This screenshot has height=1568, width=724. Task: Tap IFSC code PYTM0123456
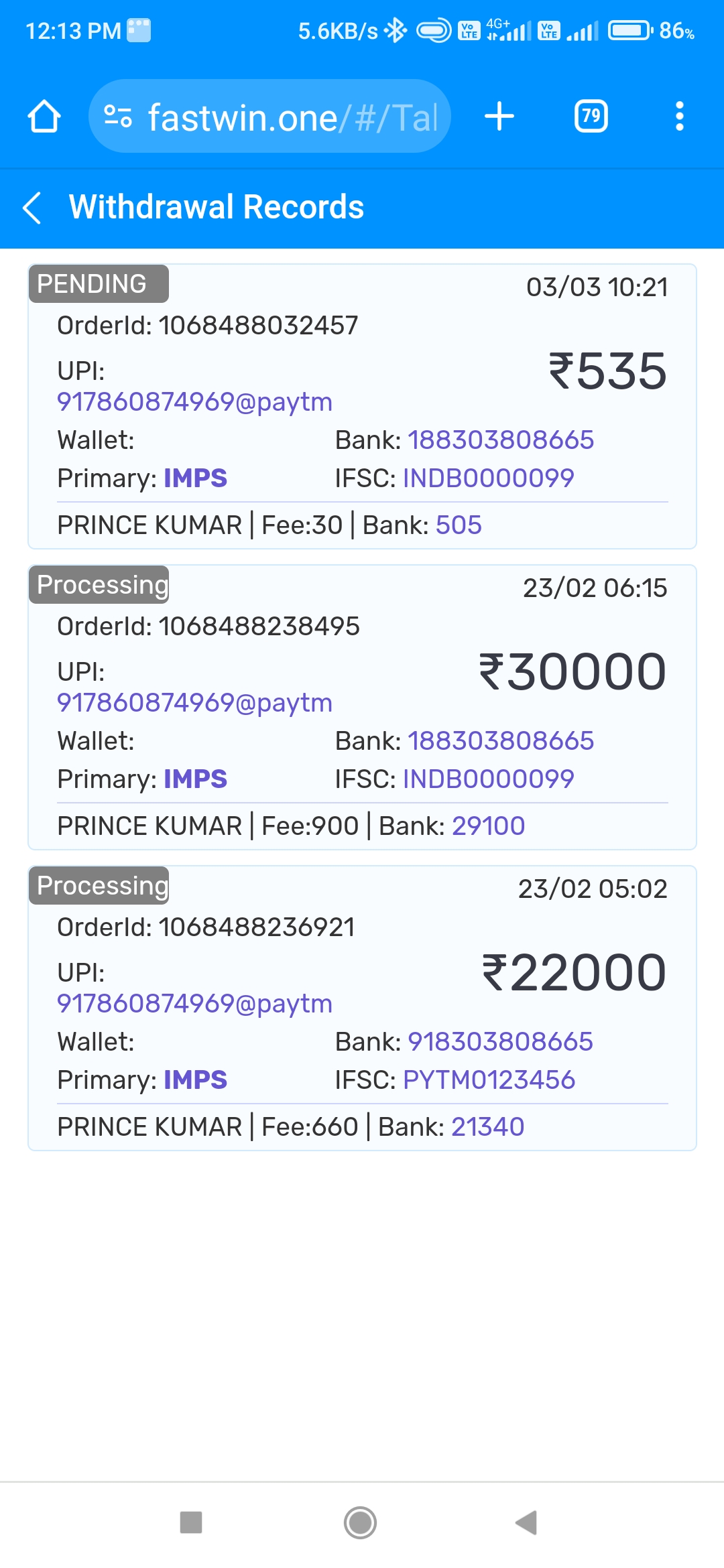coord(489,1080)
